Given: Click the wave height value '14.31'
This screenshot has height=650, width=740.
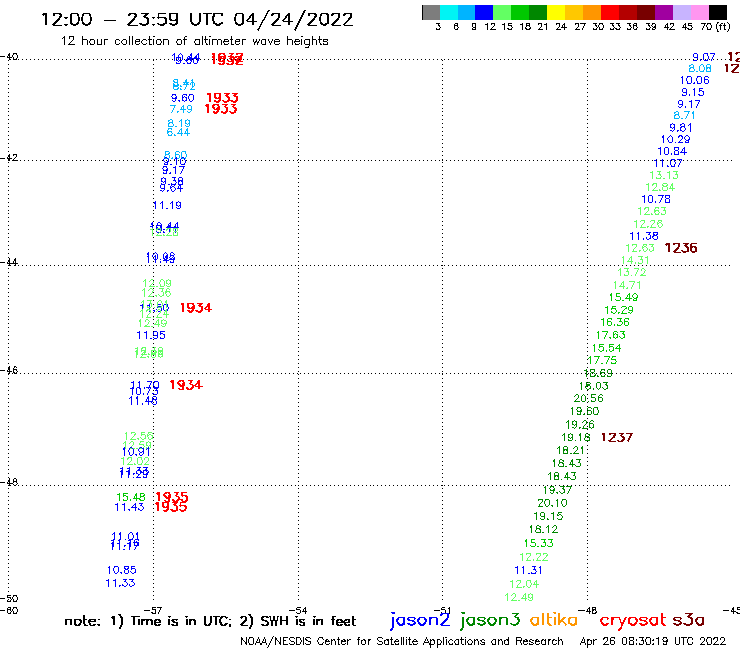Looking at the screenshot, I should (635, 260).
